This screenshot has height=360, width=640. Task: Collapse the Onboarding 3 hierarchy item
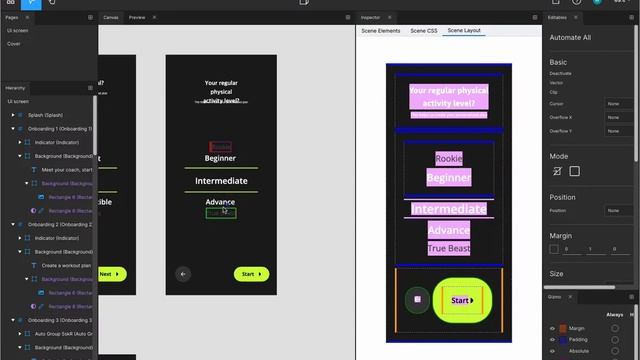(x=13, y=320)
